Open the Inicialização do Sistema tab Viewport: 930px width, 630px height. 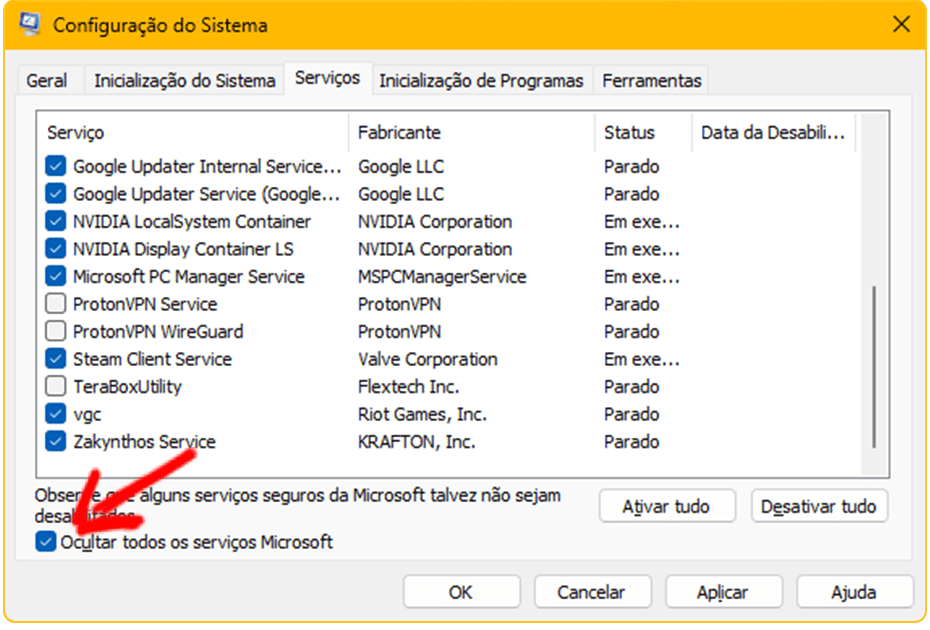(x=184, y=81)
